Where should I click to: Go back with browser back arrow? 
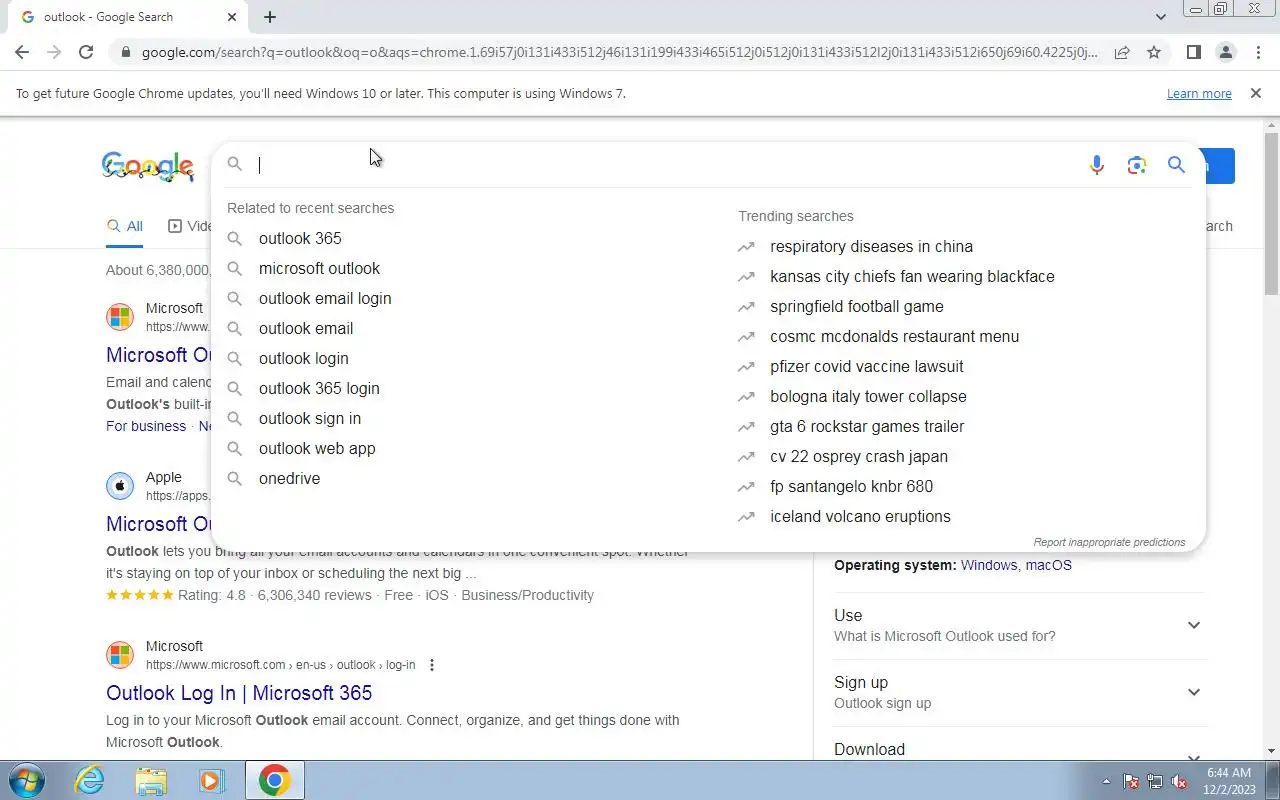point(22,52)
